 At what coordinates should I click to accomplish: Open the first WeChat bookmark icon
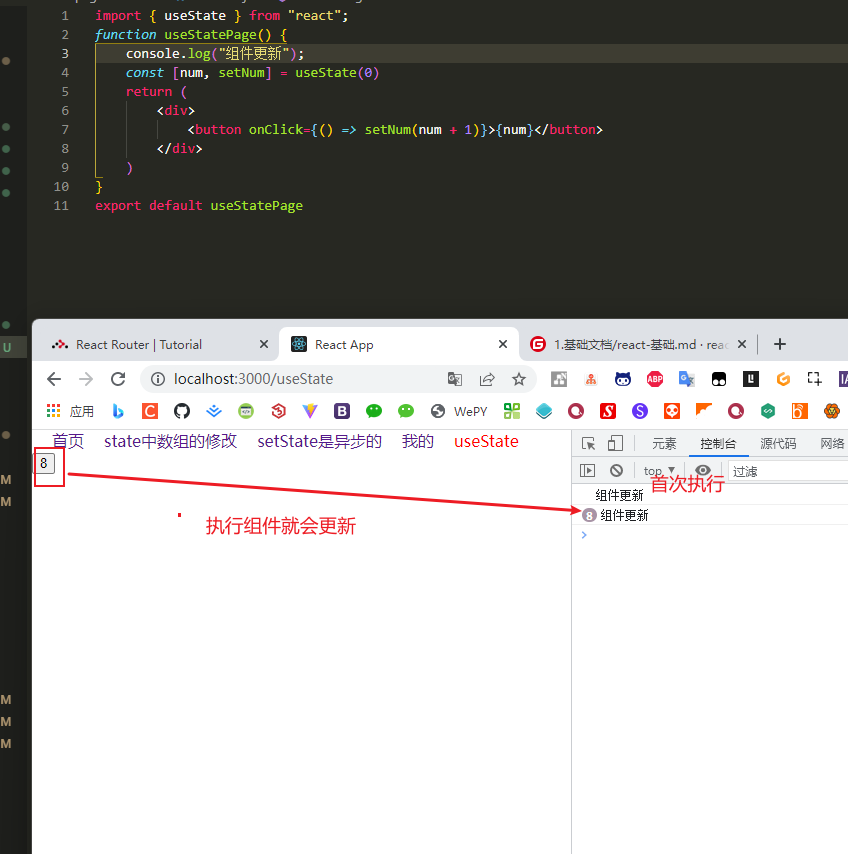374,411
